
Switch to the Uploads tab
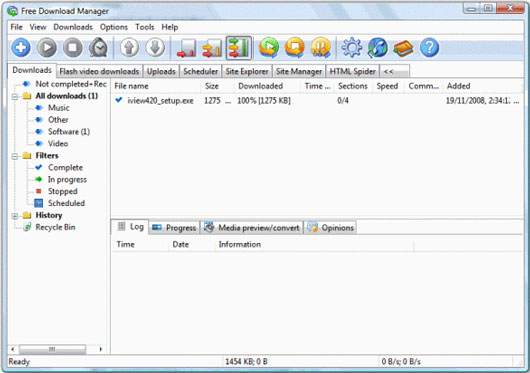pos(161,71)
